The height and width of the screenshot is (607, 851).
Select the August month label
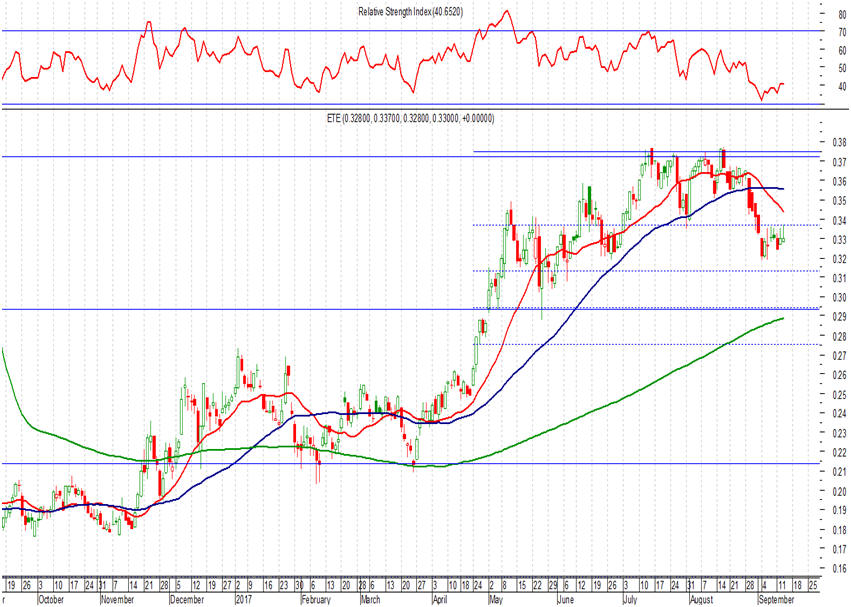701,599
